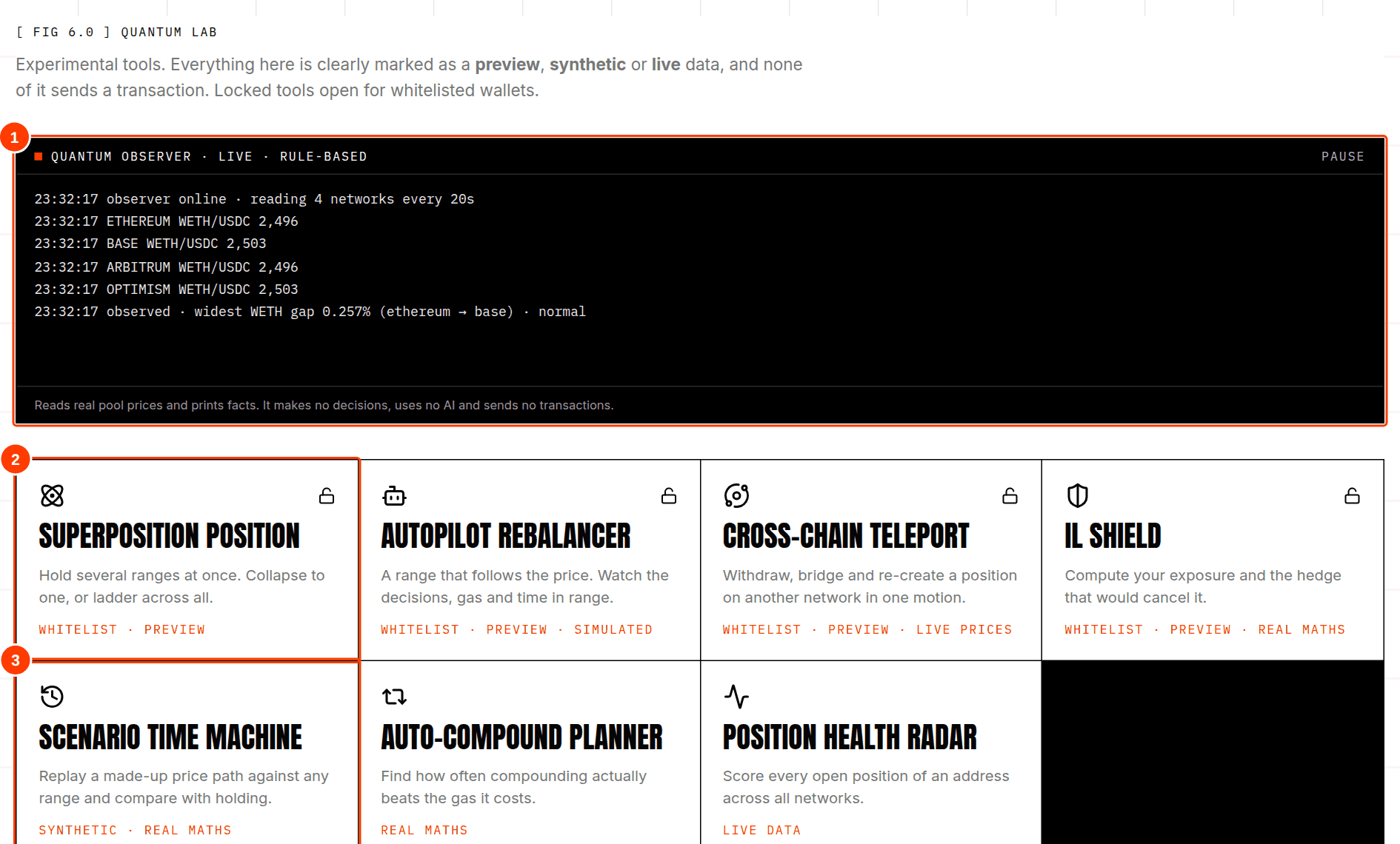Click the Superposition Position atom icon
Image resolution: width=1400 pixels, height=844 pixels.
52,495
